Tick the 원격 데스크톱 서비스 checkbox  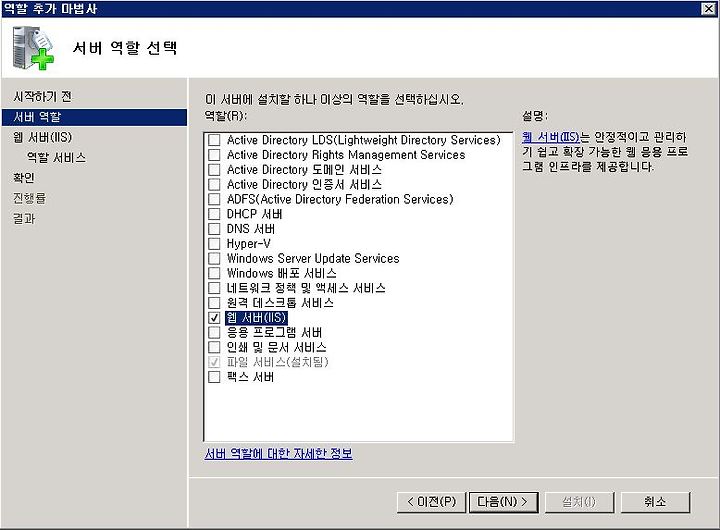(214, 303)
